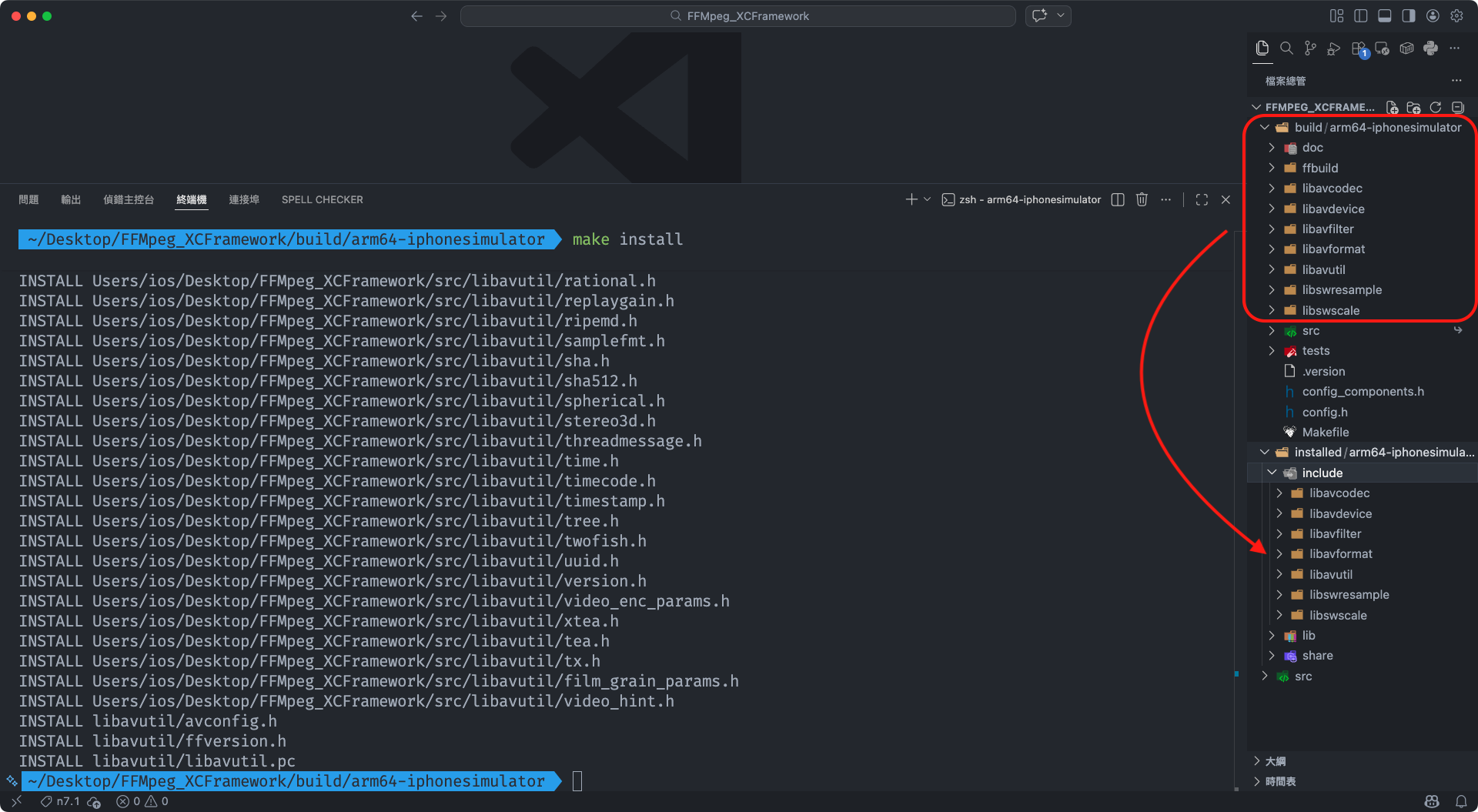The image size is (1478, 812).
Task: Switch to the 輸出 output tab
Action: (71, 199)
